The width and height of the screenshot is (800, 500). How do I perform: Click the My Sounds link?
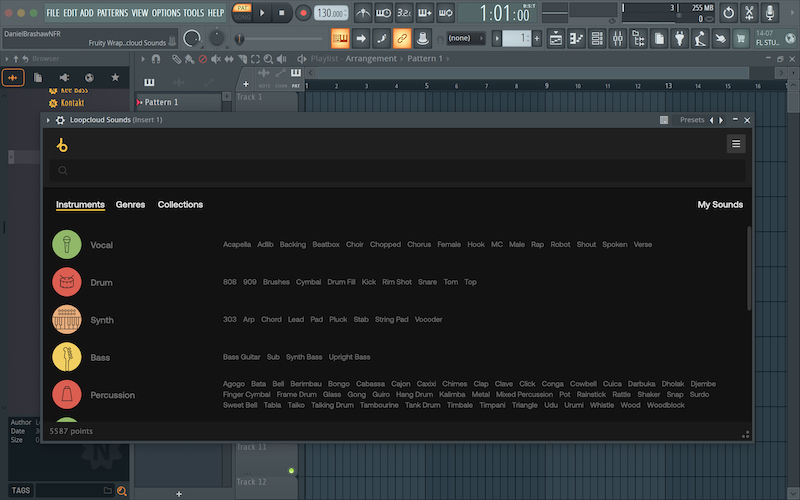point(719,205)
